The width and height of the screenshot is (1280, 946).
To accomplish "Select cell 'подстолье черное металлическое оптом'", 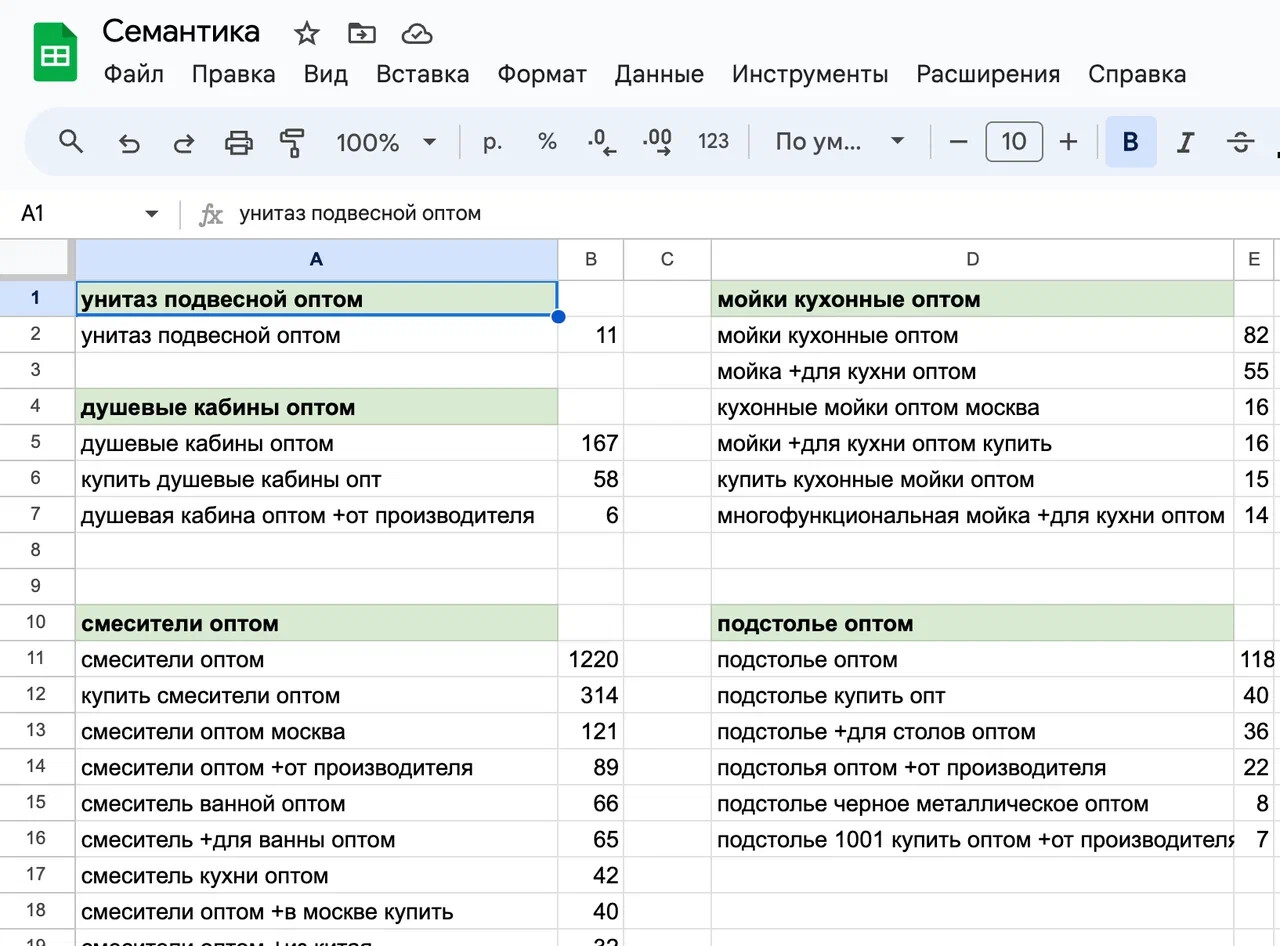I will pos(972,803).
